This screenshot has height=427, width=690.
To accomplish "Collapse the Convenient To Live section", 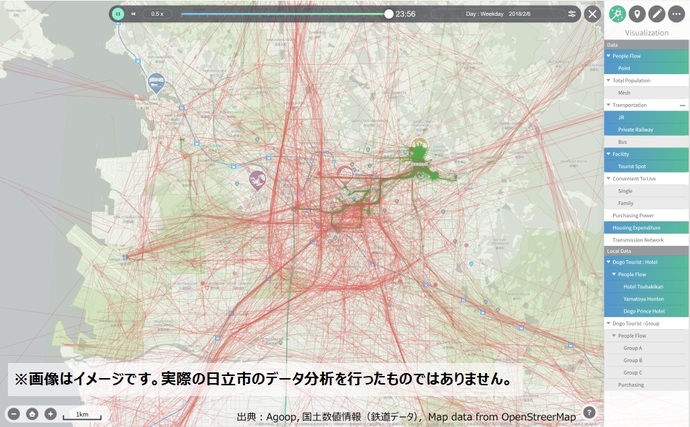I will tap(609, 178).
